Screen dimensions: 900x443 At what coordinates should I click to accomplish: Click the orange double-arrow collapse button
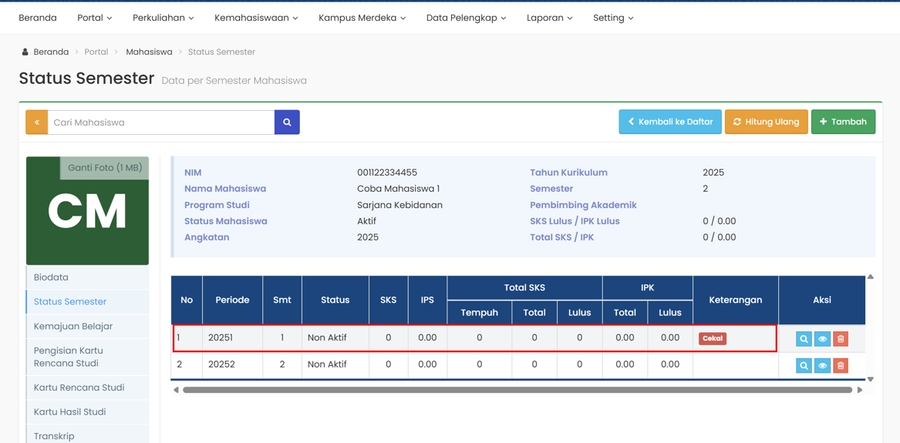(x=37, y=122)
